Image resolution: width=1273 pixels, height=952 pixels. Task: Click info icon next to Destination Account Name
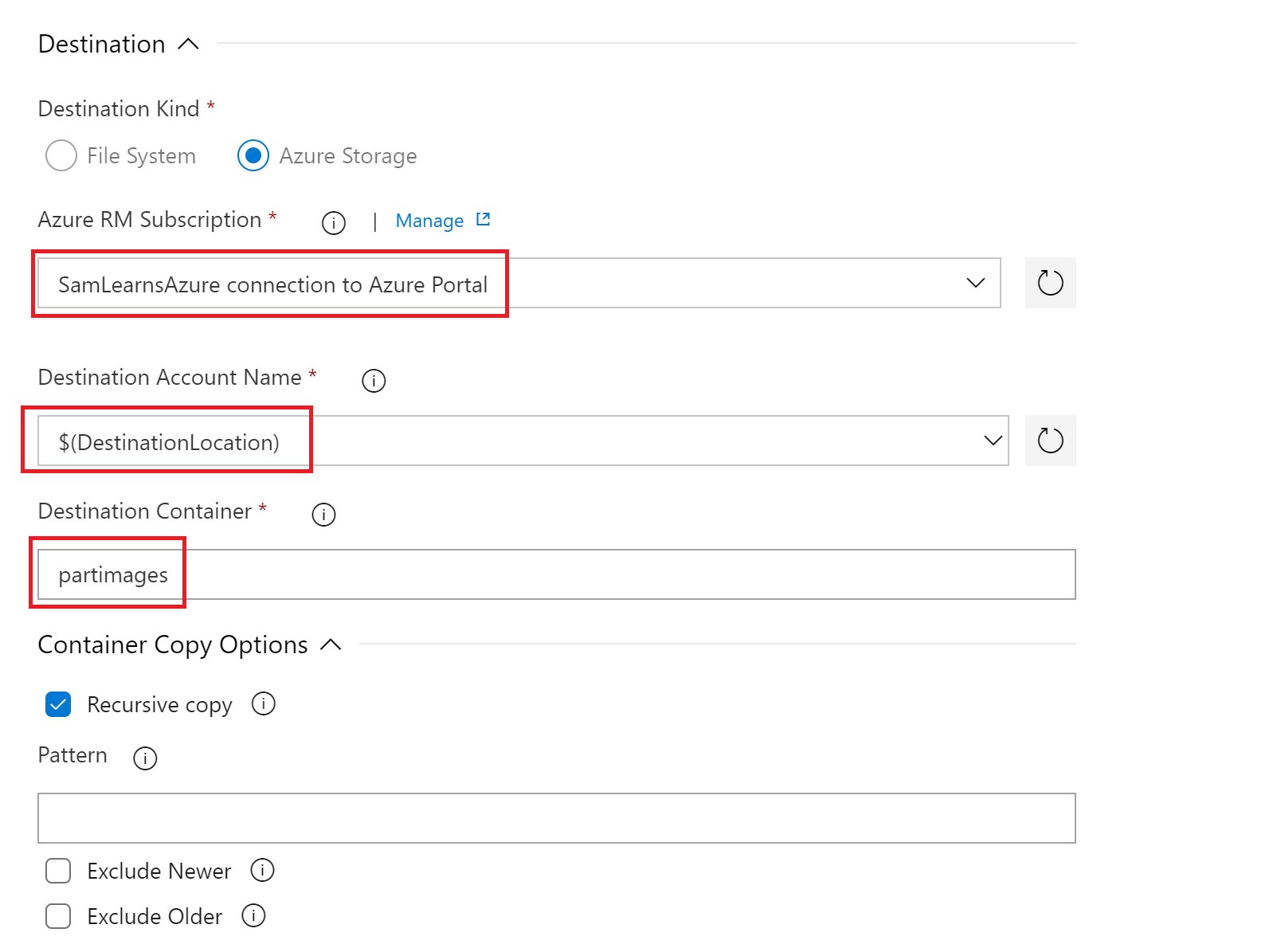point(374,381)
